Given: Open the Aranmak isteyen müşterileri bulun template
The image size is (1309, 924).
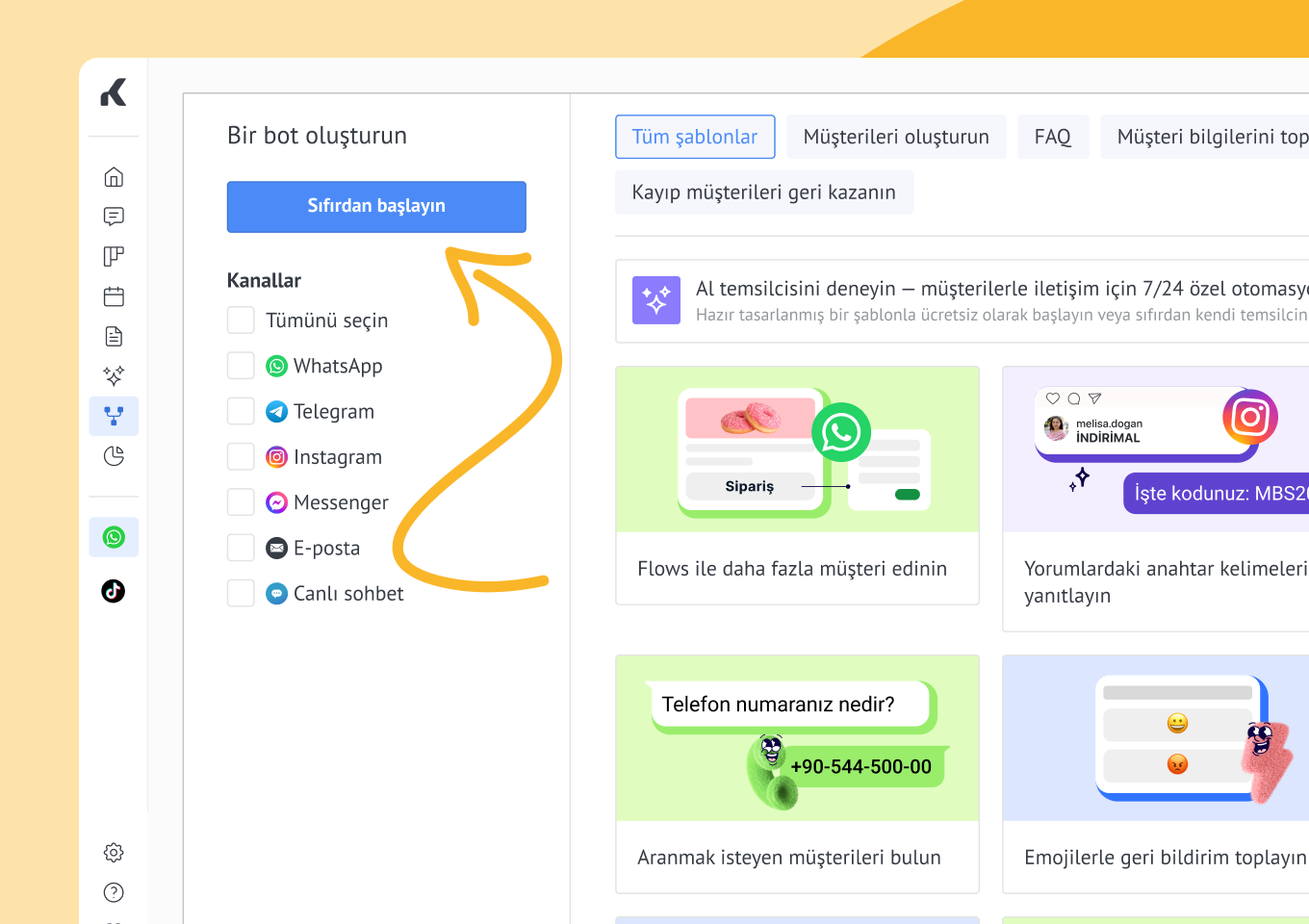Looking at the screenshot, I should (797, 775).
